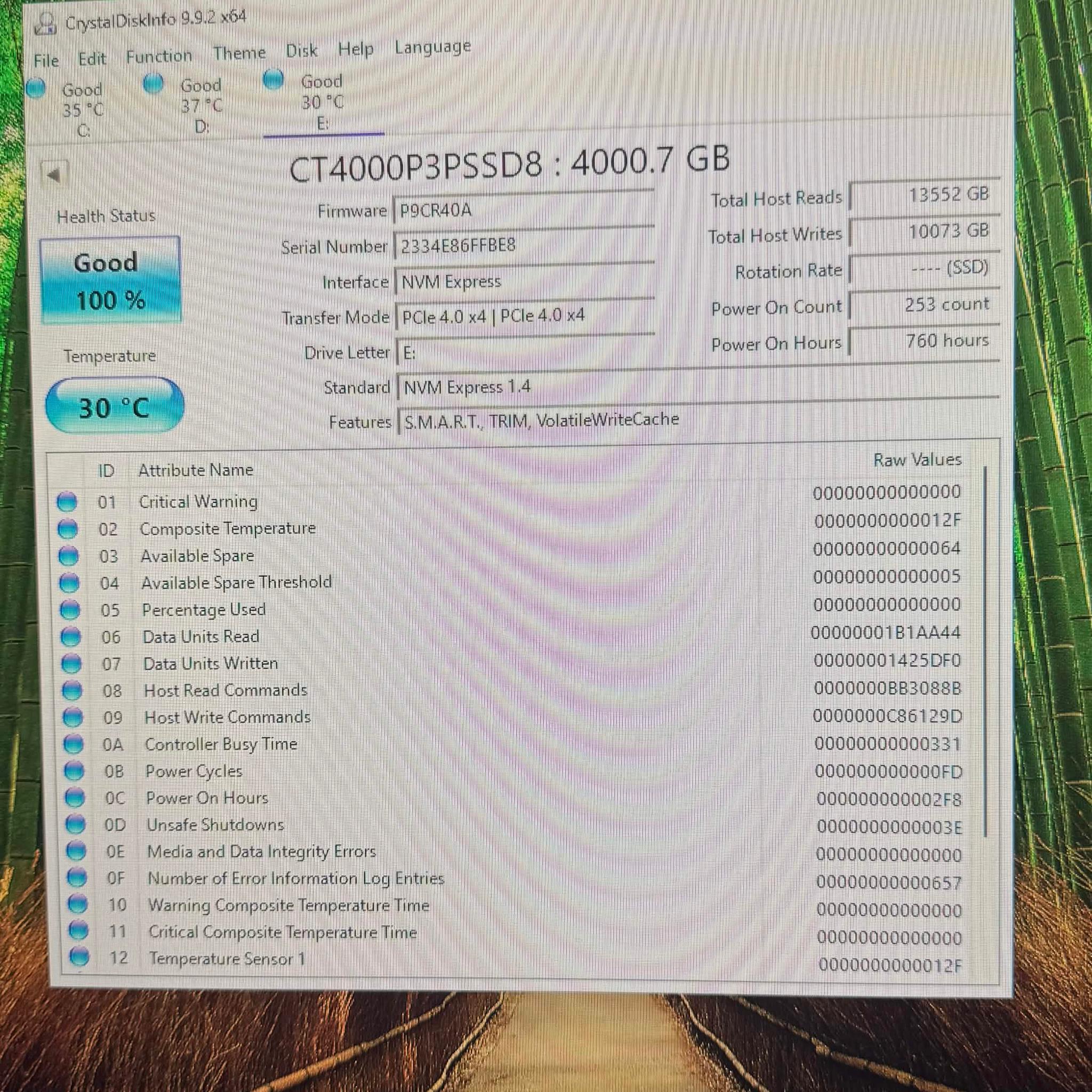This screenshot has height=1092, width=1092.
Task: Click raw value 0000000C86129D
Action: (x=887, y=716)
